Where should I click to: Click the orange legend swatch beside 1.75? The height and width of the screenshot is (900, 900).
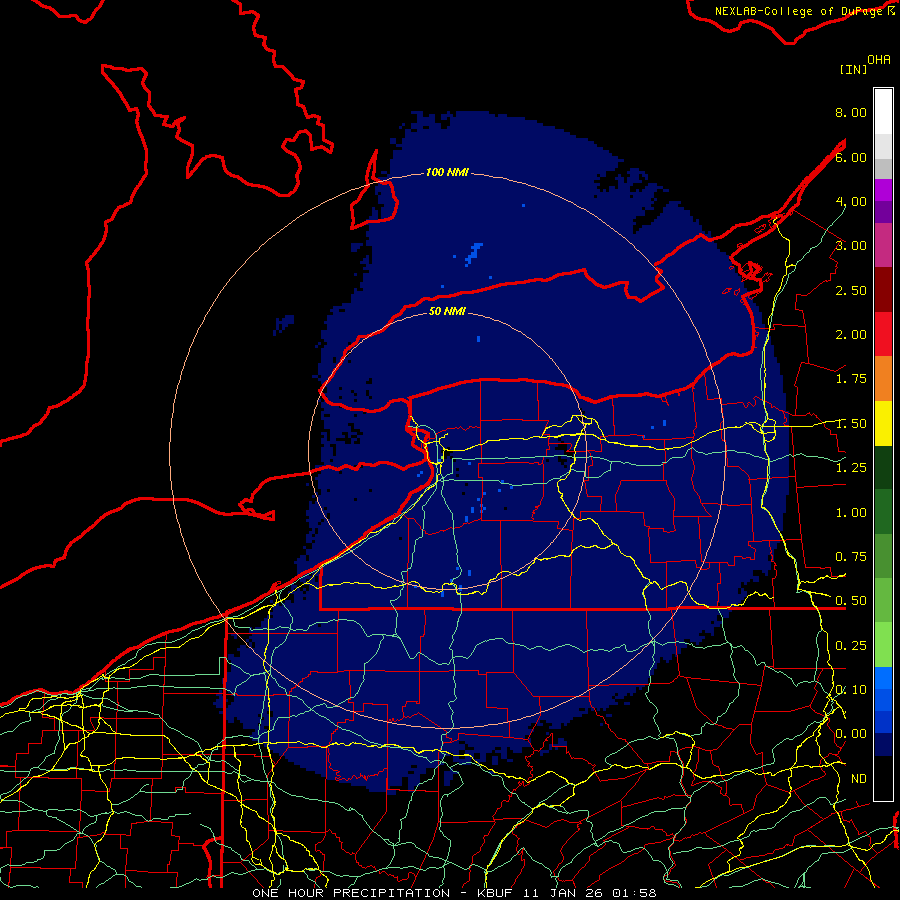point(883,378)
